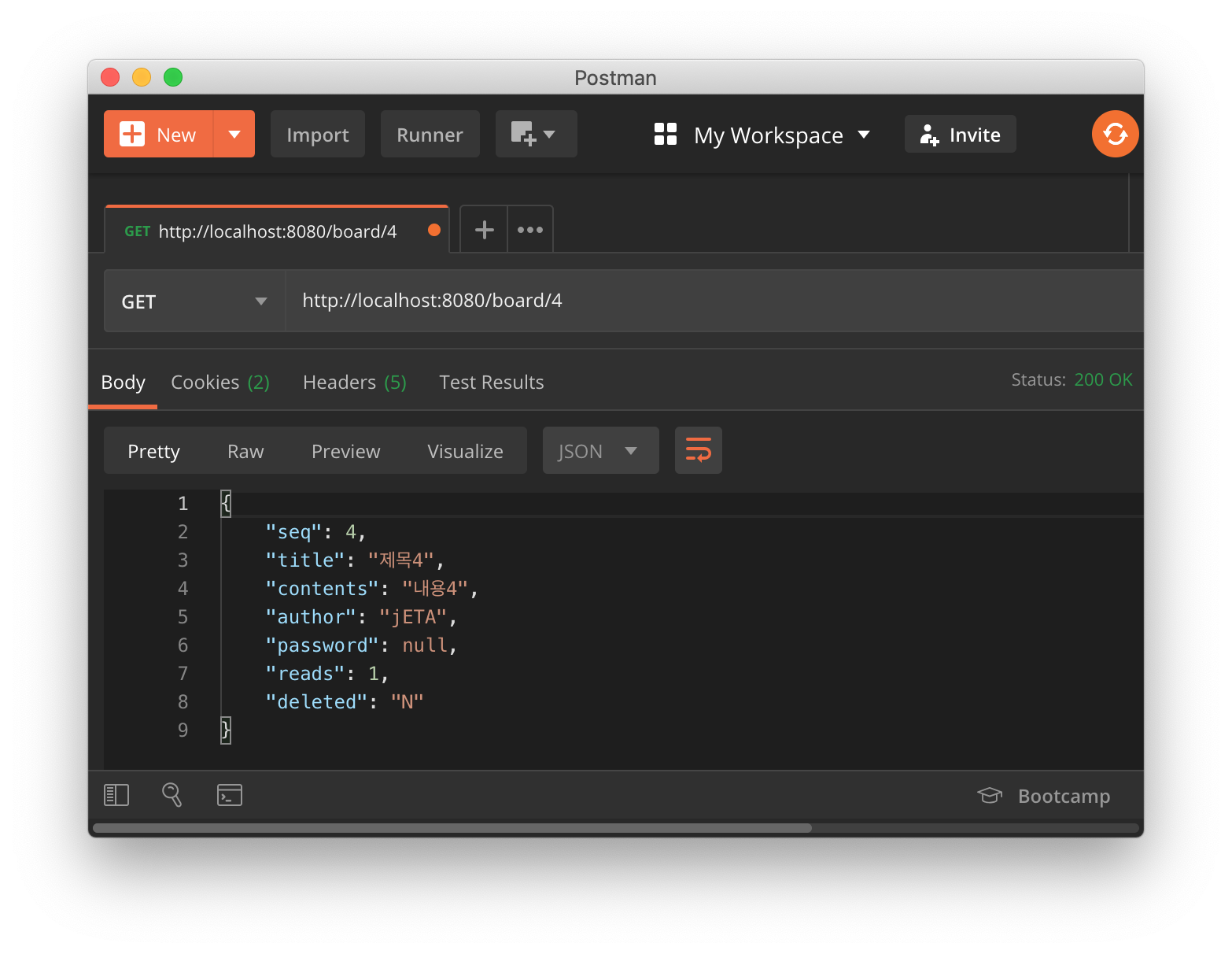Image resolution: width=1232 pixels, height=954 pixels.
Task: Select the Raw response view
Action: pyautogui.click(x=245, y=451)
